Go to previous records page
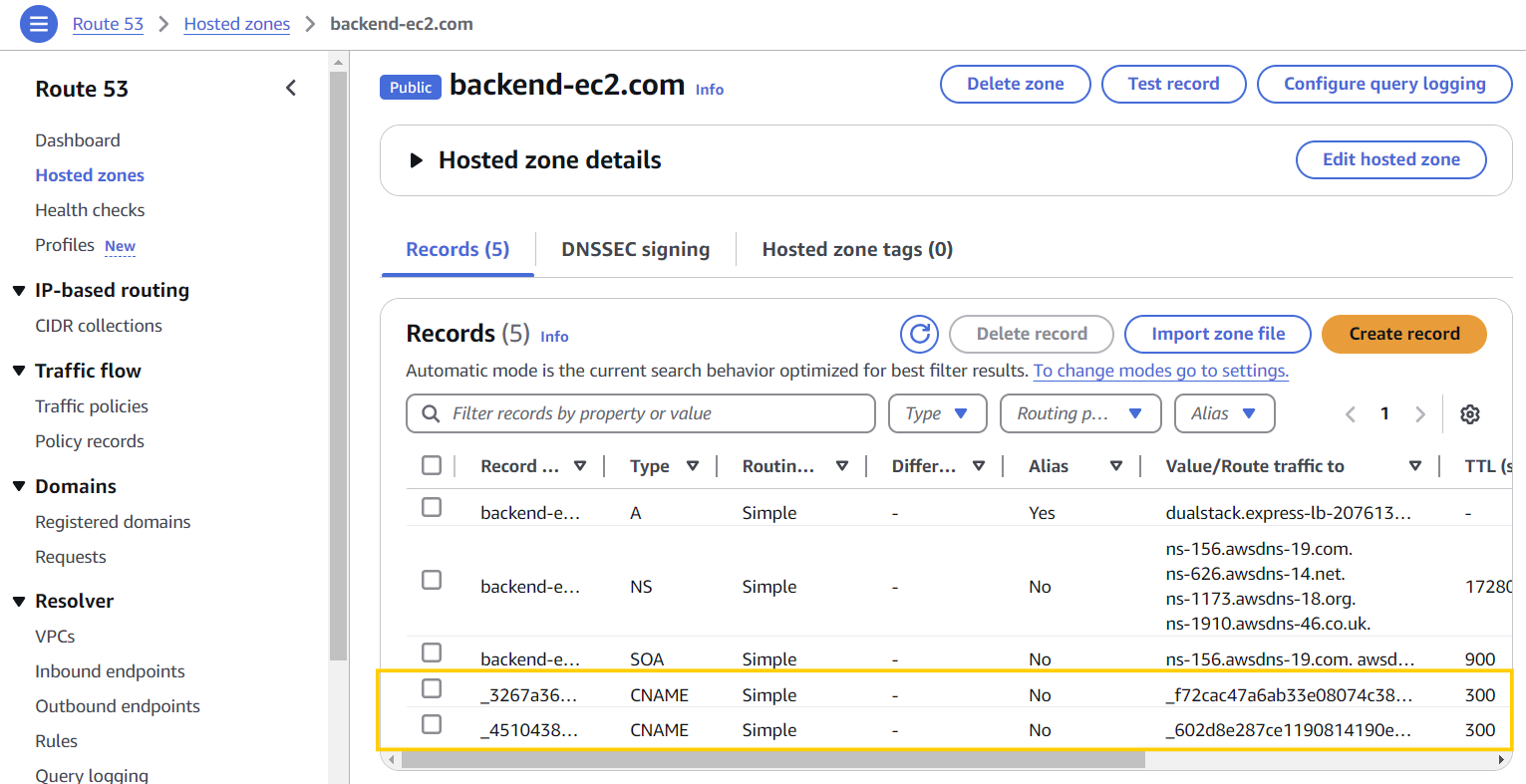 point(1351,414)
